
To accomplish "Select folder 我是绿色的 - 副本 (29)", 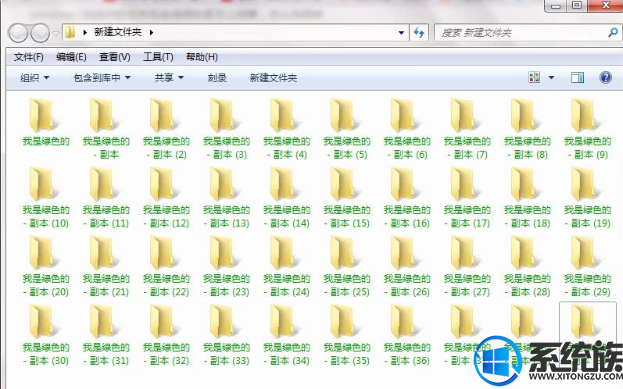I will tap(588, 266).
